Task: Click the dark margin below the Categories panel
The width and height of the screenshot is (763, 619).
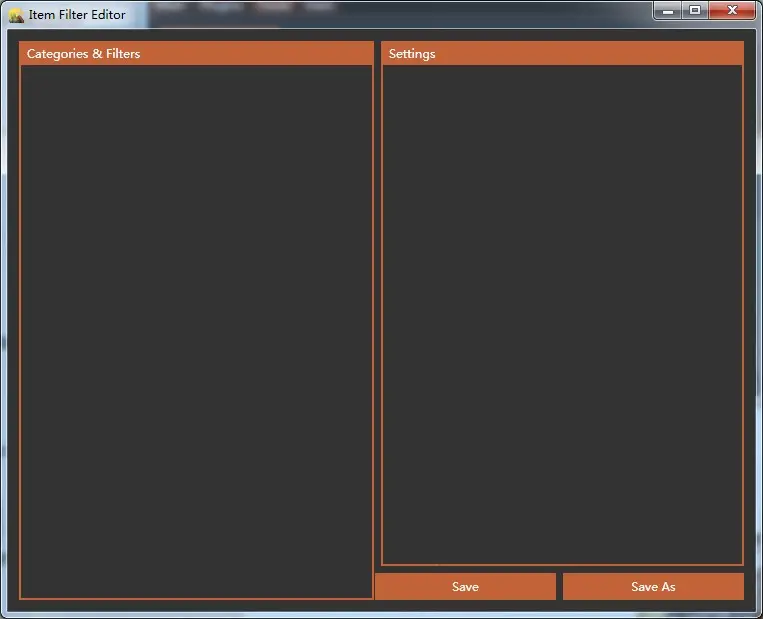Action: pos(196,605)
